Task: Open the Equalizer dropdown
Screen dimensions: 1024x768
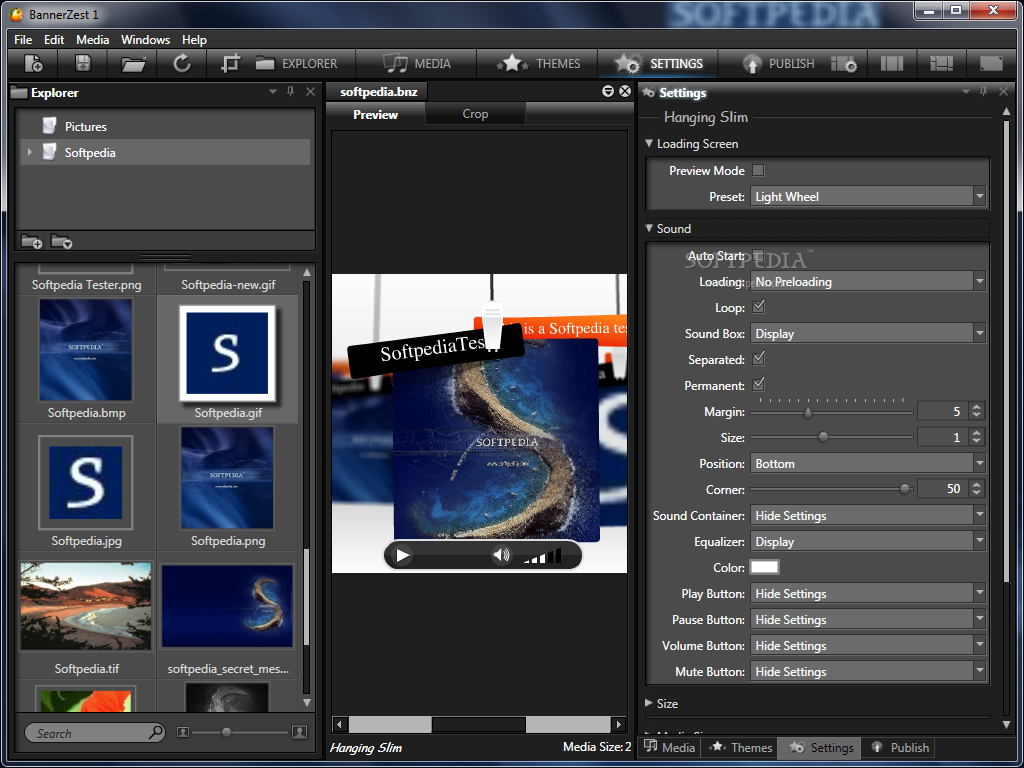Action: point(867,542)
